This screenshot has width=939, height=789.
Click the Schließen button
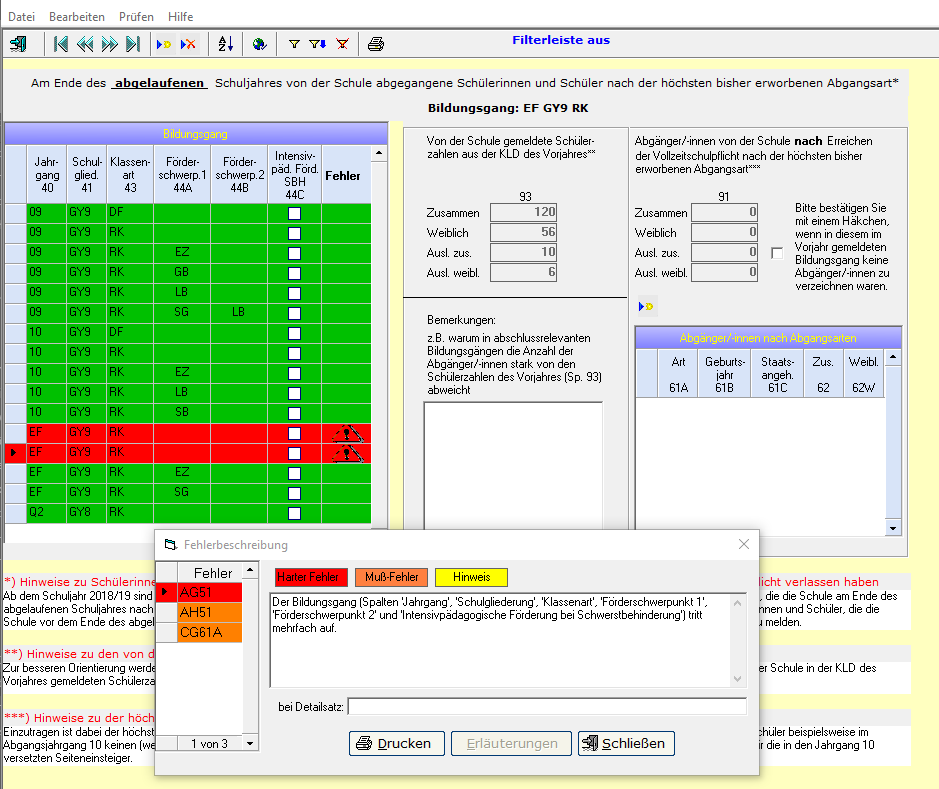(626, 743)
